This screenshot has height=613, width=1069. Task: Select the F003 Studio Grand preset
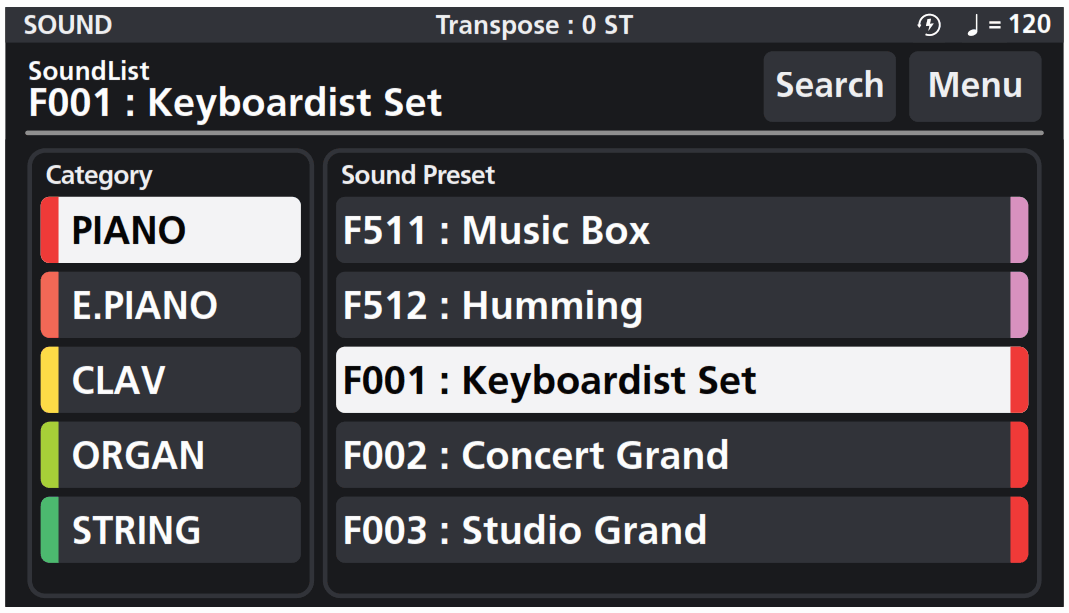pyautogui.click(x=680, y=530)
